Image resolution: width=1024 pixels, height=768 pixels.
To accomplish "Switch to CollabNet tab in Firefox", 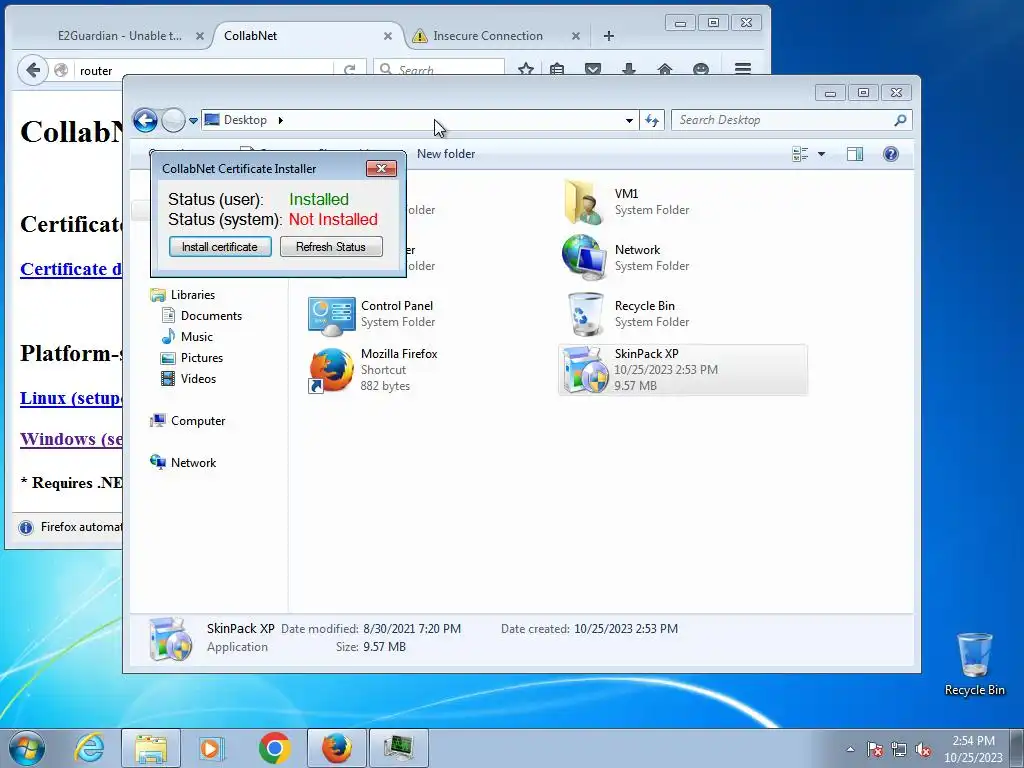I will coord(251,36).
